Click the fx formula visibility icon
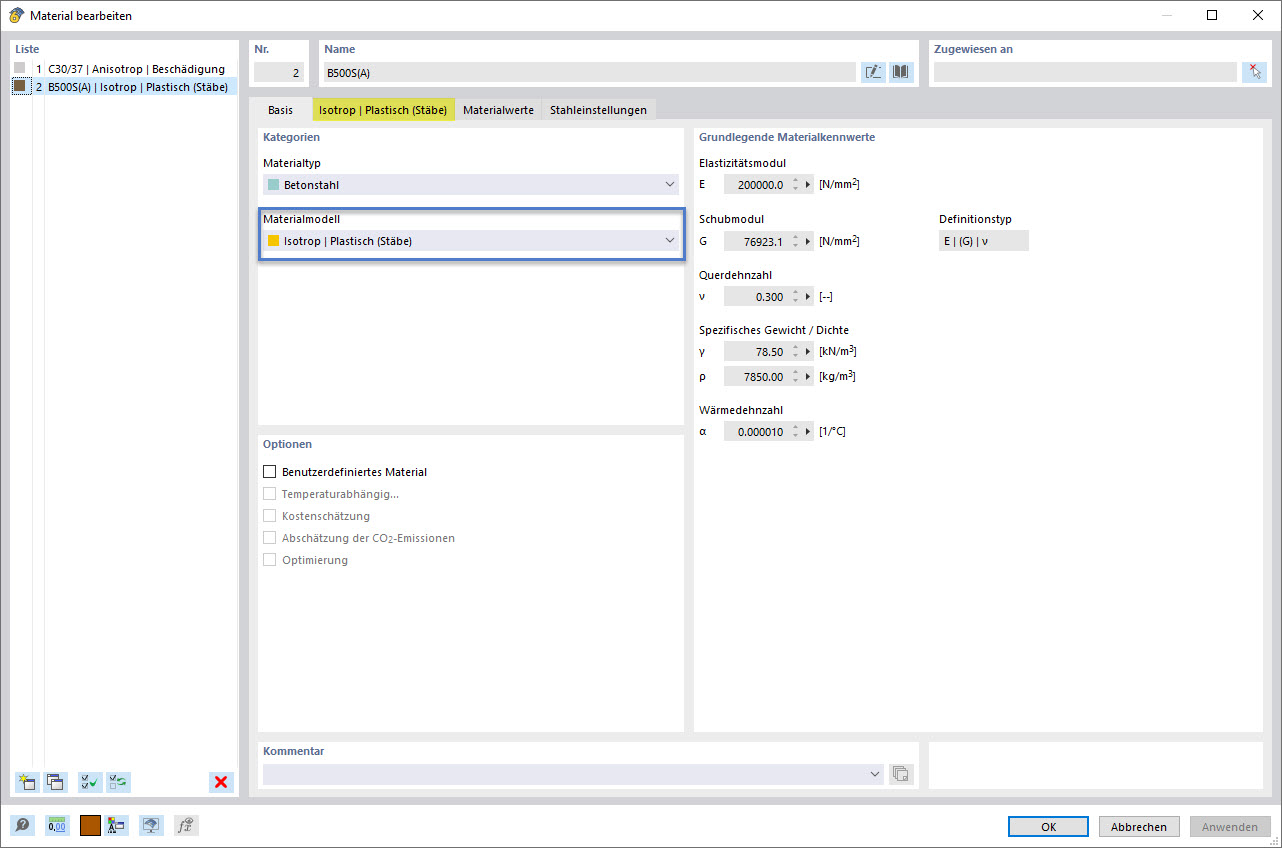This screenshot has height=848, width=1282. click(x=185, y=826)
